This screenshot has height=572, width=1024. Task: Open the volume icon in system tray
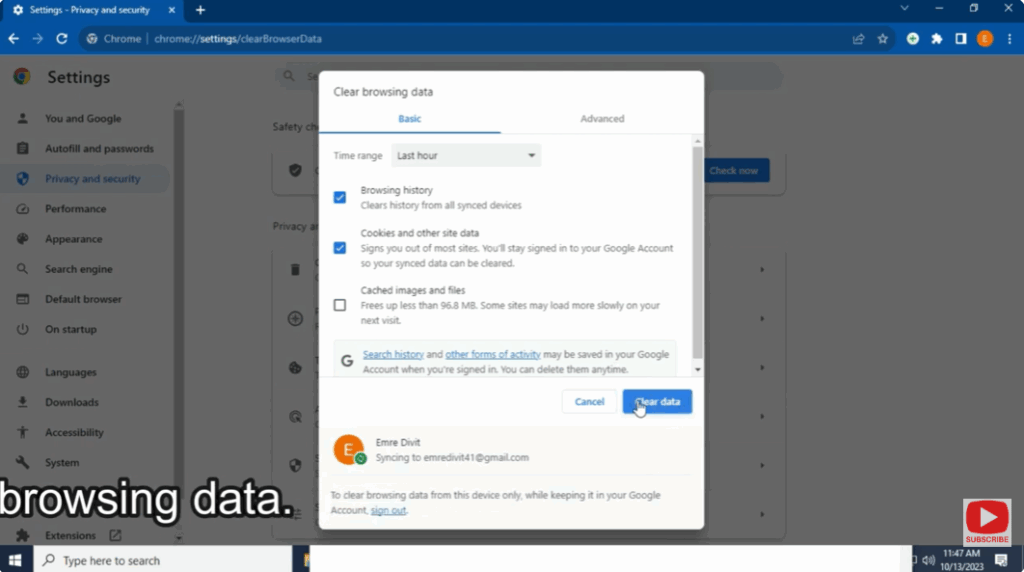928,560
